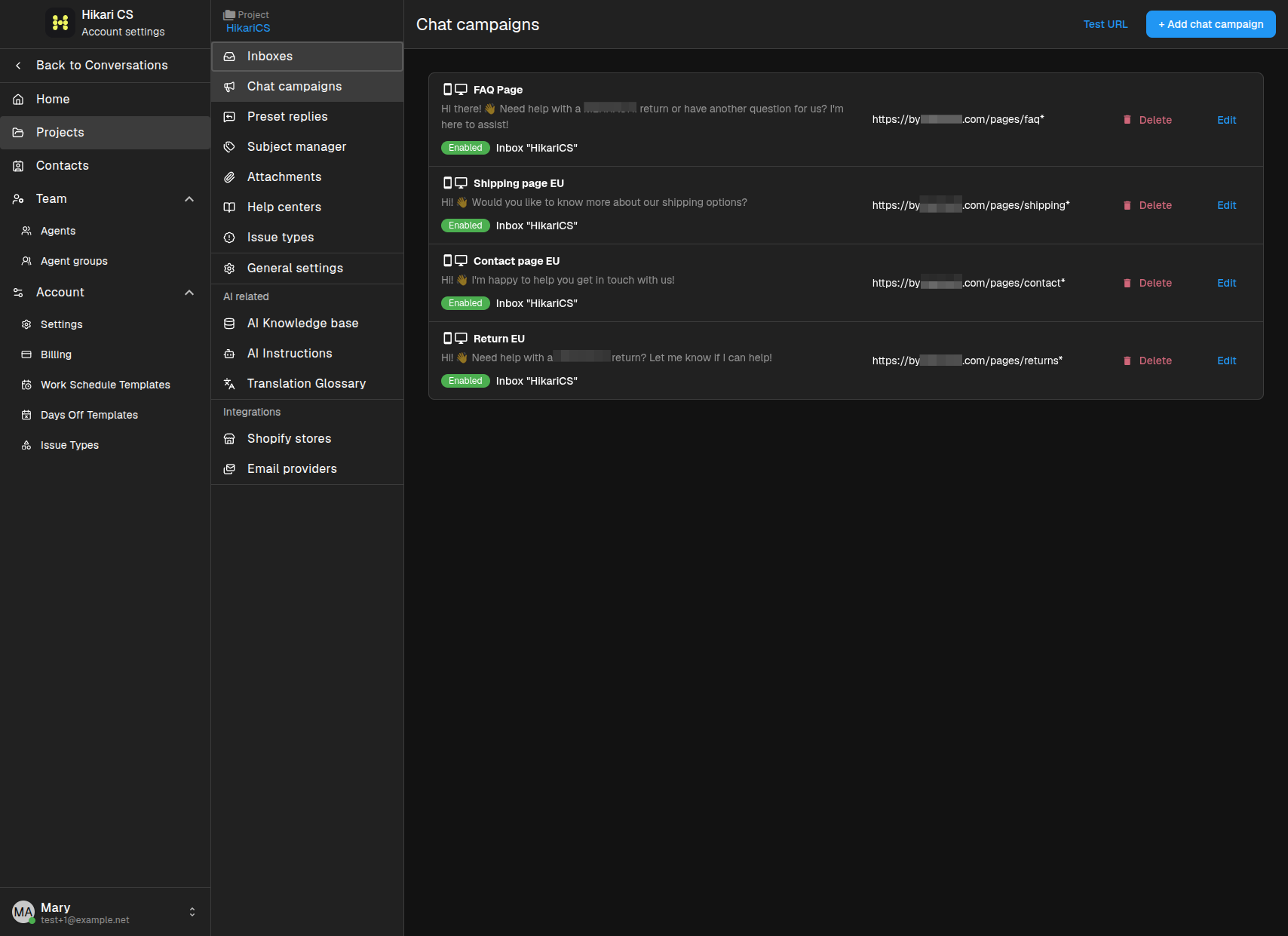Click the Test URL link

pyautogui.click(x=1106, y=24)
